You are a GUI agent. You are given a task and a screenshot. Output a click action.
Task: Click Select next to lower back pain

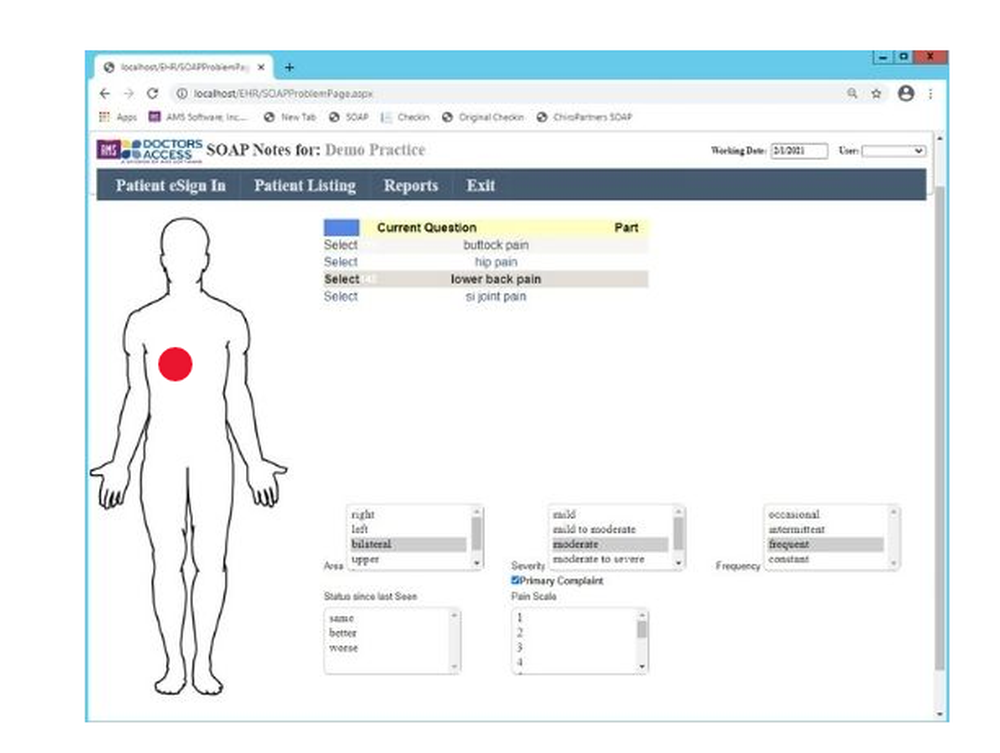pos(341,279)
